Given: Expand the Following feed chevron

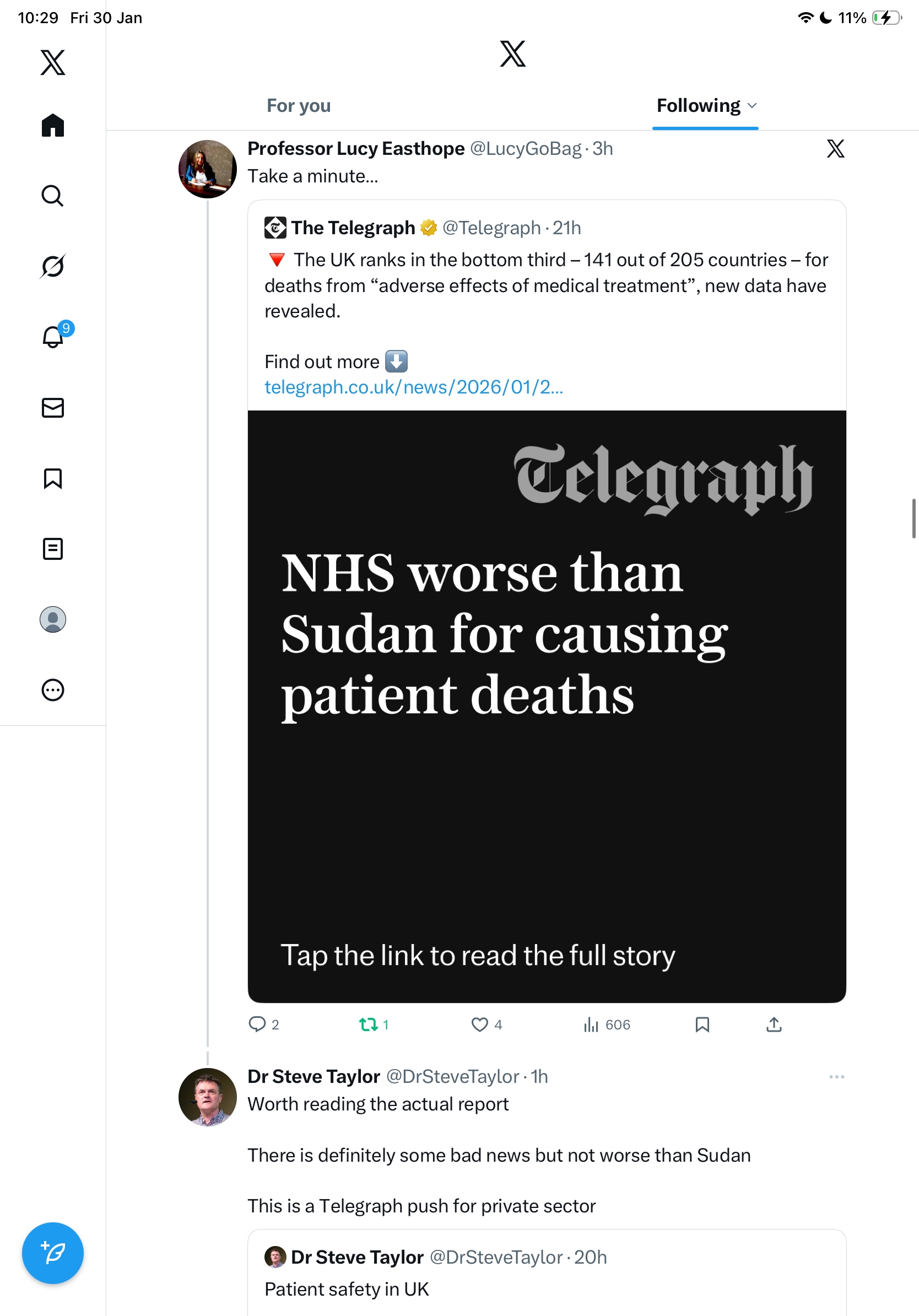Looking at the screenshot, I should tap(752, 105).
